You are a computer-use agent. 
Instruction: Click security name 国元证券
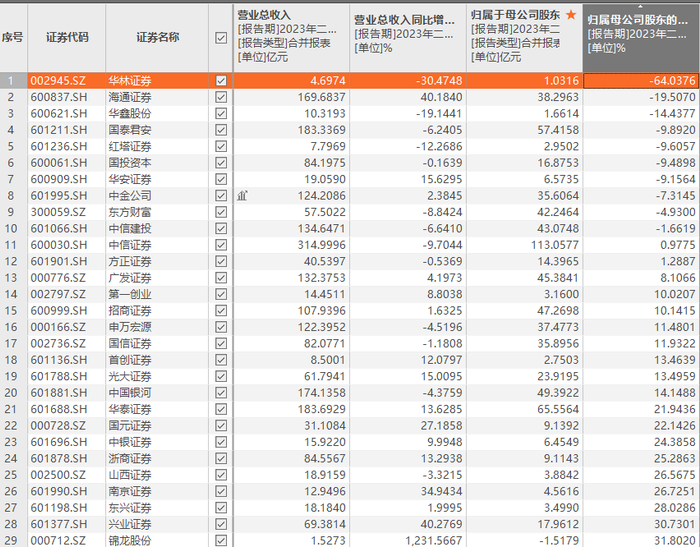(130, 426)
